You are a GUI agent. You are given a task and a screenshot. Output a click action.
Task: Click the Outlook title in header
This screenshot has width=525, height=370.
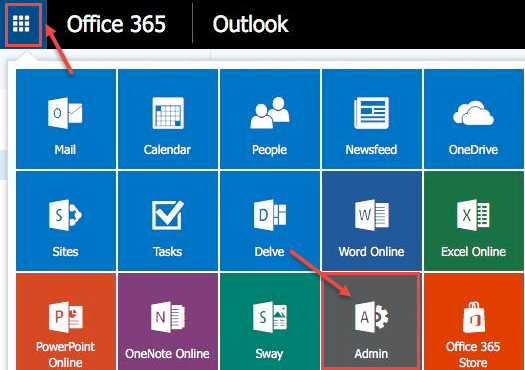point(250,24)
